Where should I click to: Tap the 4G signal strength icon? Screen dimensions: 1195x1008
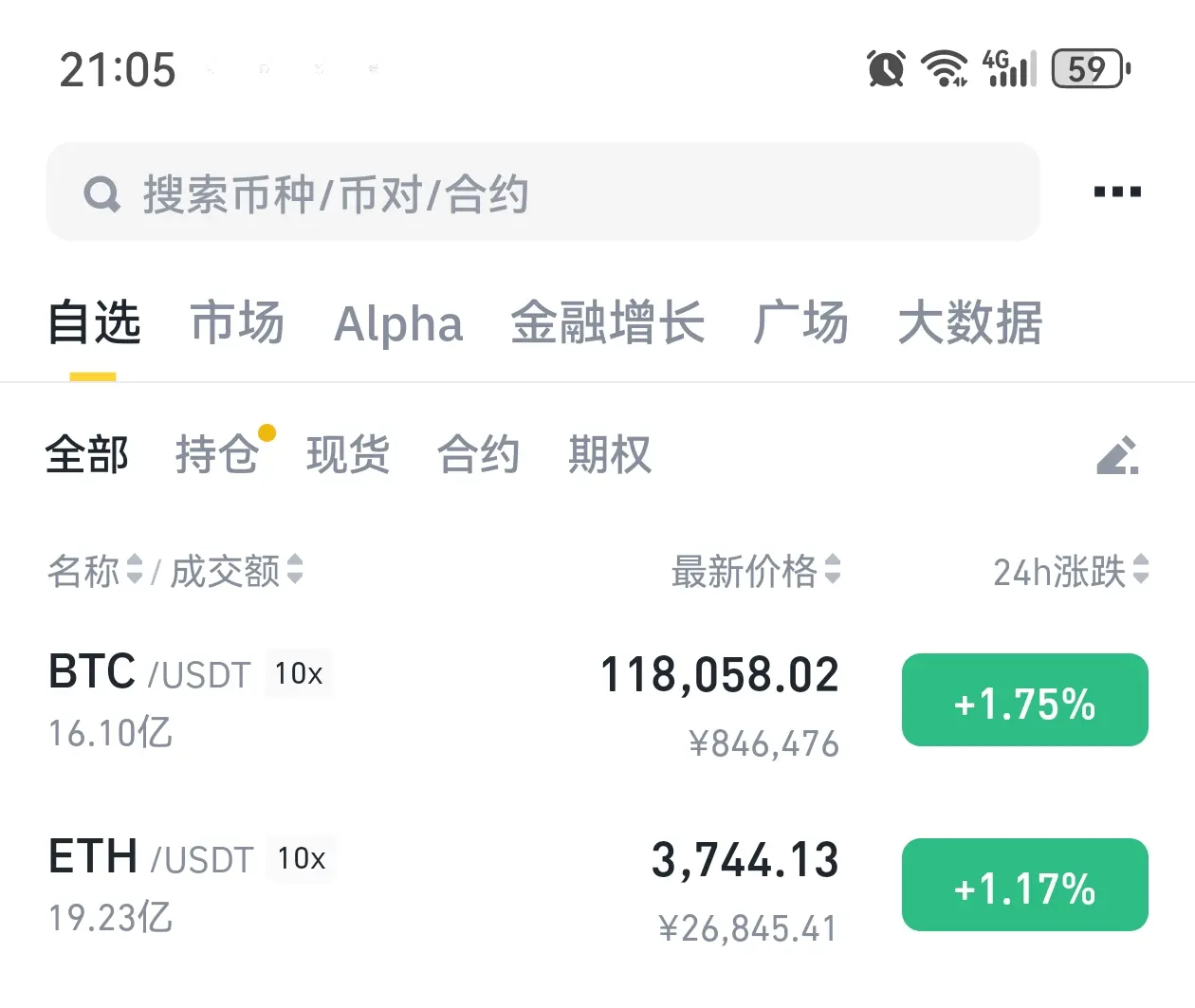click(1008, 68)
